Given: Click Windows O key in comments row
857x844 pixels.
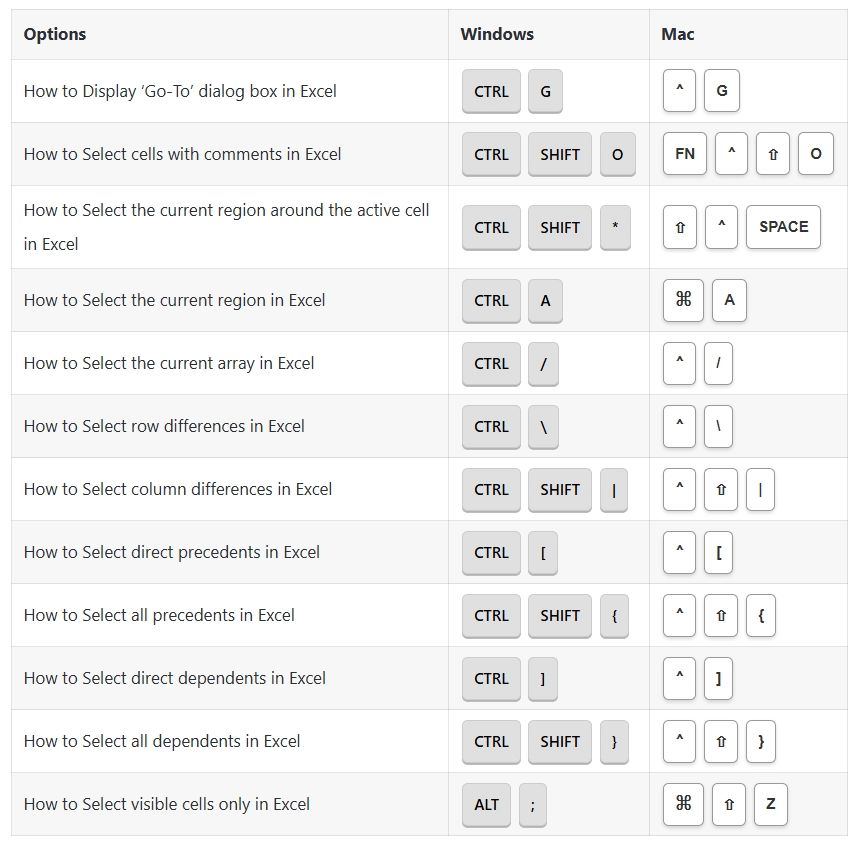Looking at the screenshot, I should coord(617,154).
